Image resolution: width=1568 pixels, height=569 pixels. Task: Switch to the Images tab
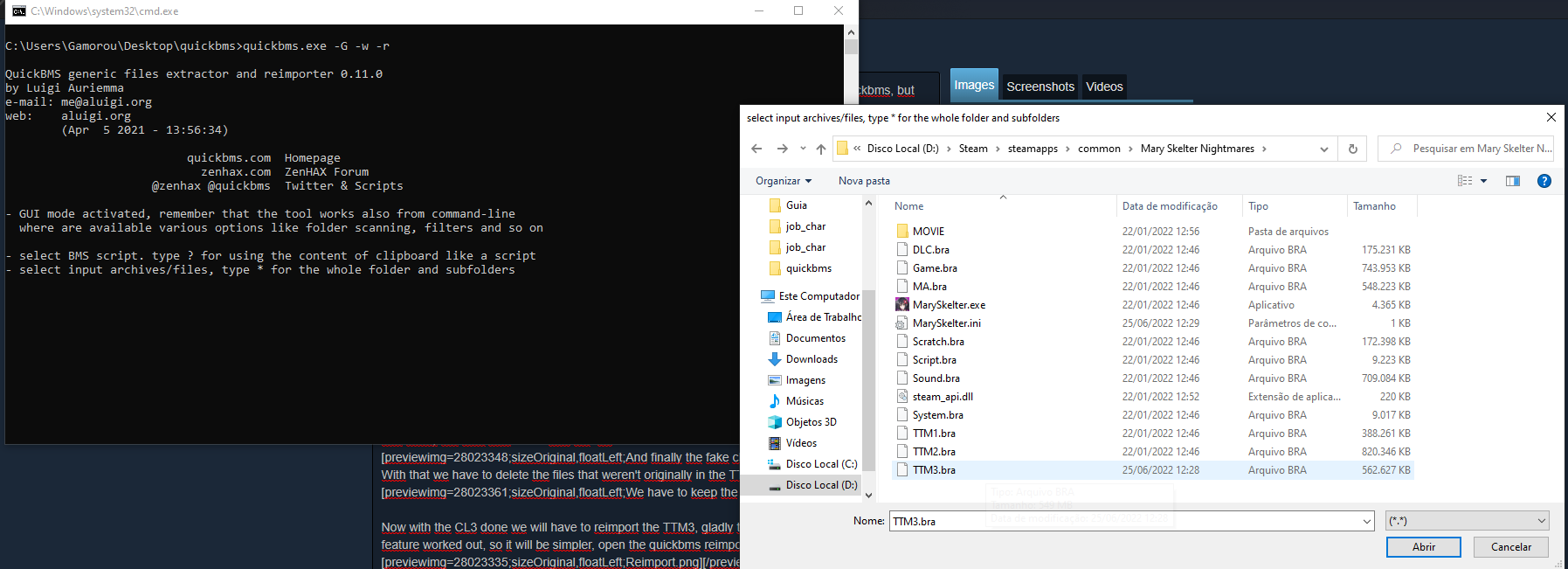pyautogui.click(x=974, y=85)
